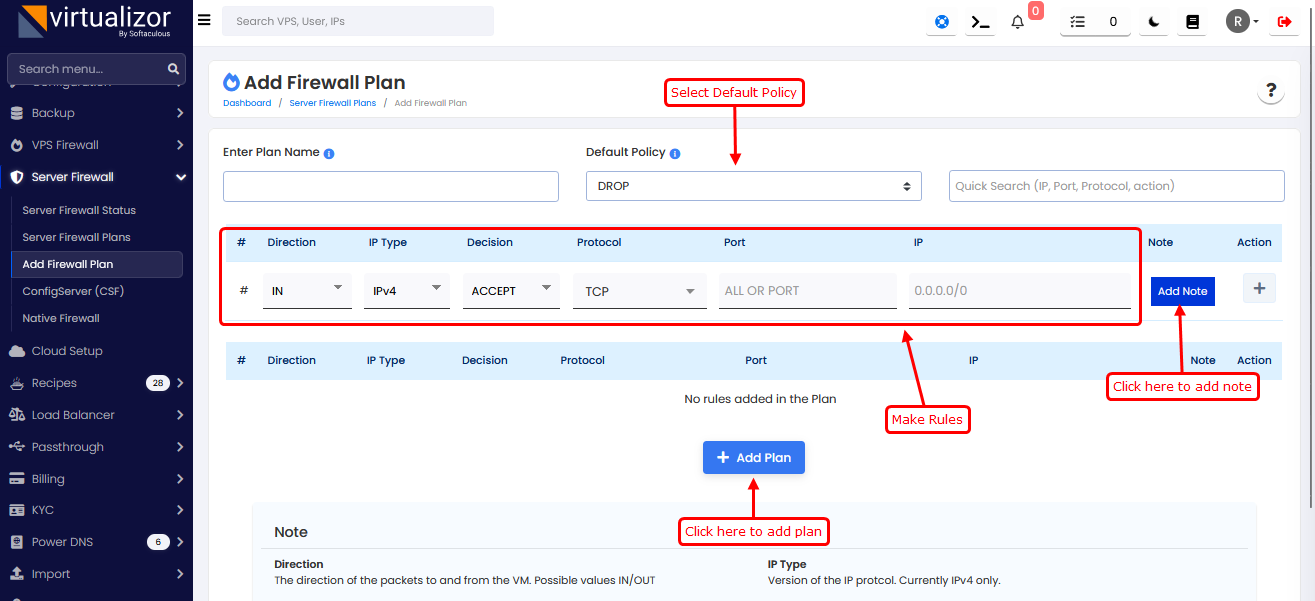Open the notifications bell icon
1315x601 pixels.
tap(1018, 22)
